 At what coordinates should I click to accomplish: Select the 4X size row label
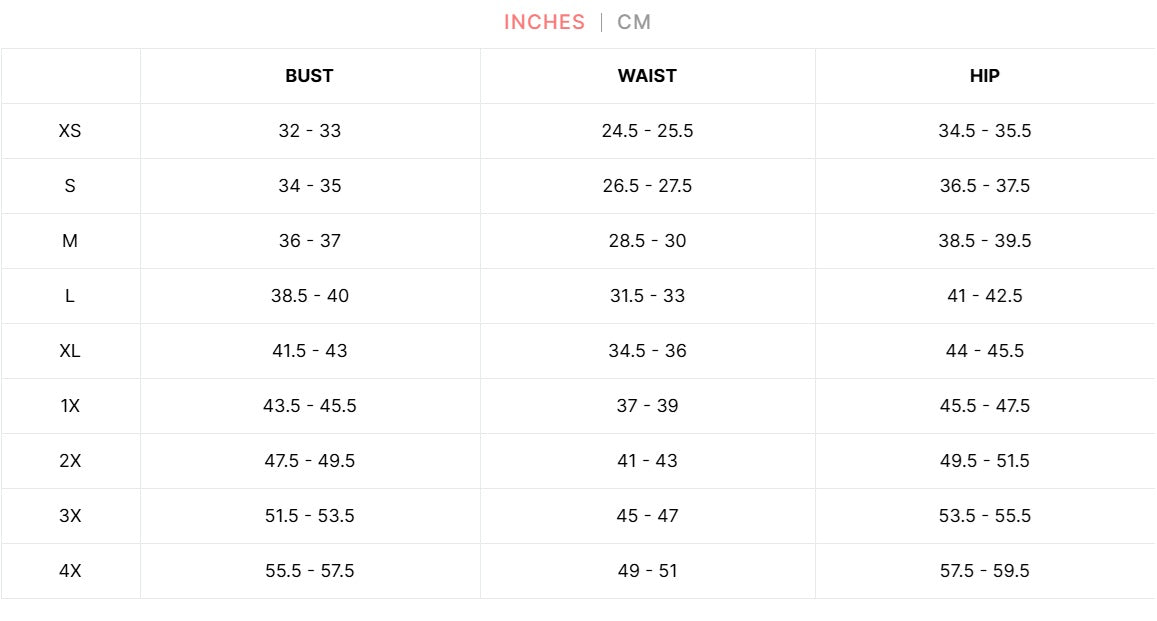point(70,571)
